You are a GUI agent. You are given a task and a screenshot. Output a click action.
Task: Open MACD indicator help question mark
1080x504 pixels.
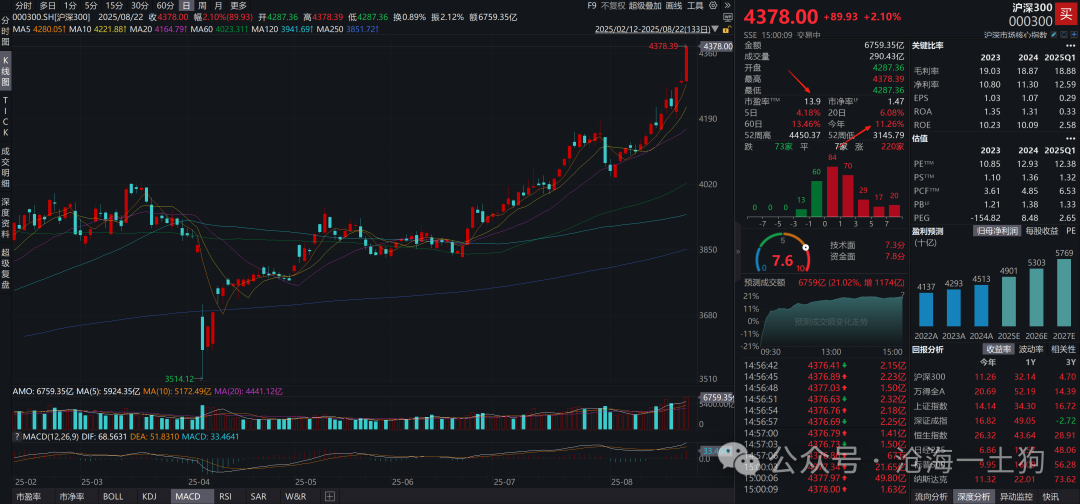point(16,437)
